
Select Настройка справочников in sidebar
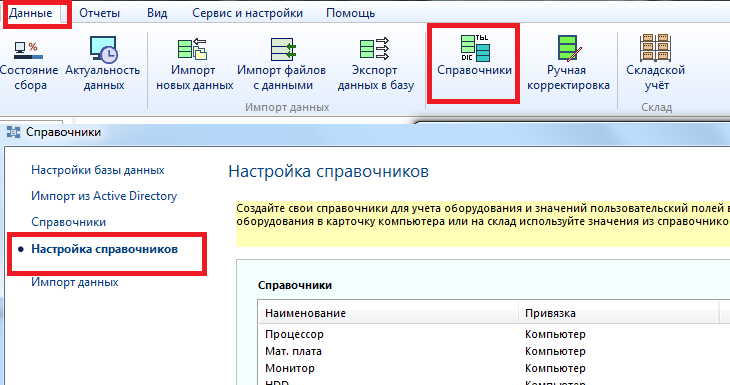[104, 249]
